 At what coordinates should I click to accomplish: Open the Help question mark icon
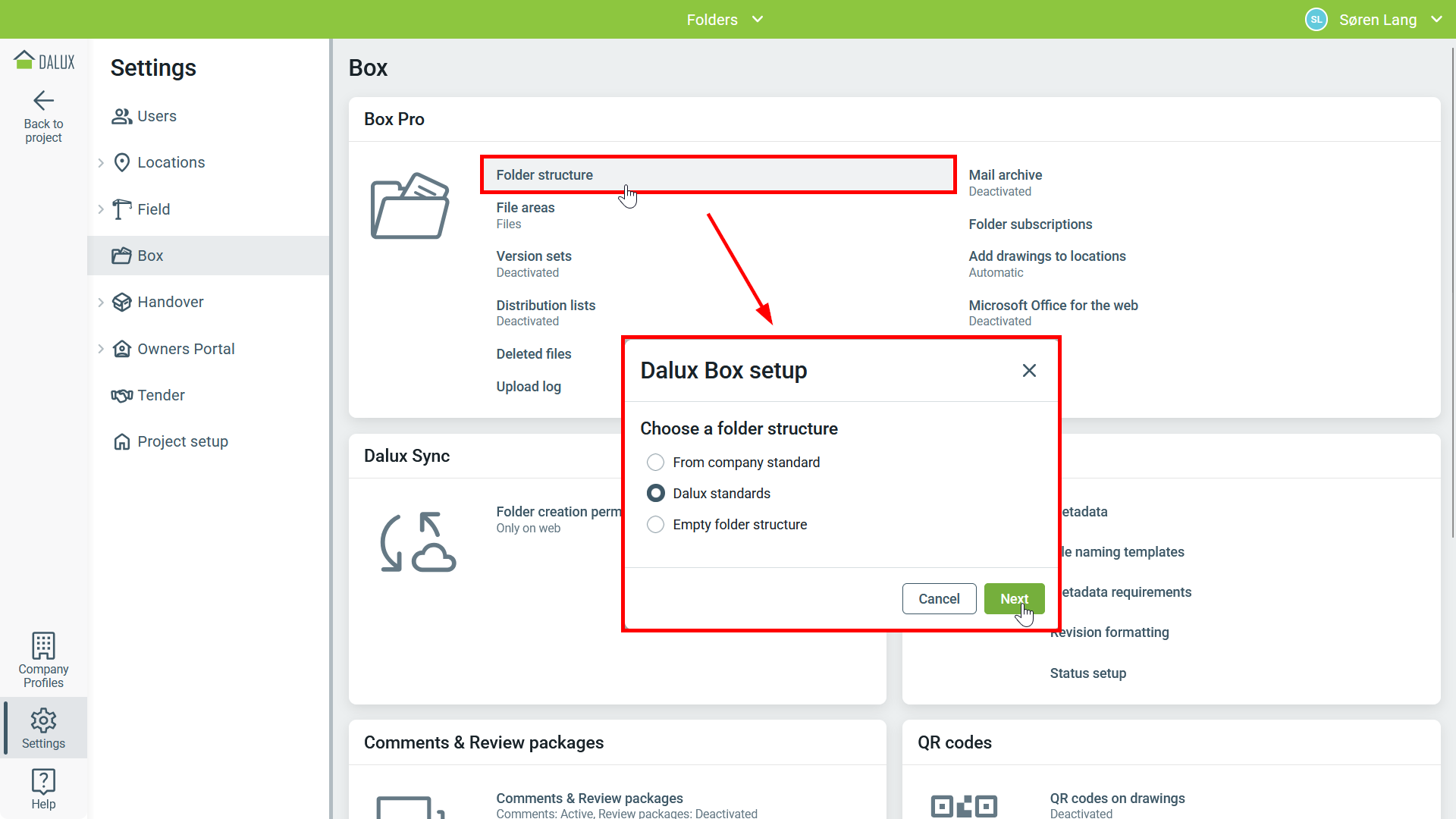tap(43, 781)
